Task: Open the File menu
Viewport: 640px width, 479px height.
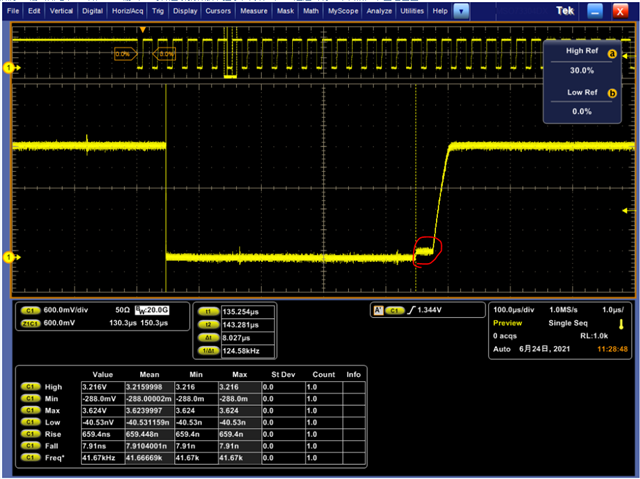Action: tap(13, 10)
